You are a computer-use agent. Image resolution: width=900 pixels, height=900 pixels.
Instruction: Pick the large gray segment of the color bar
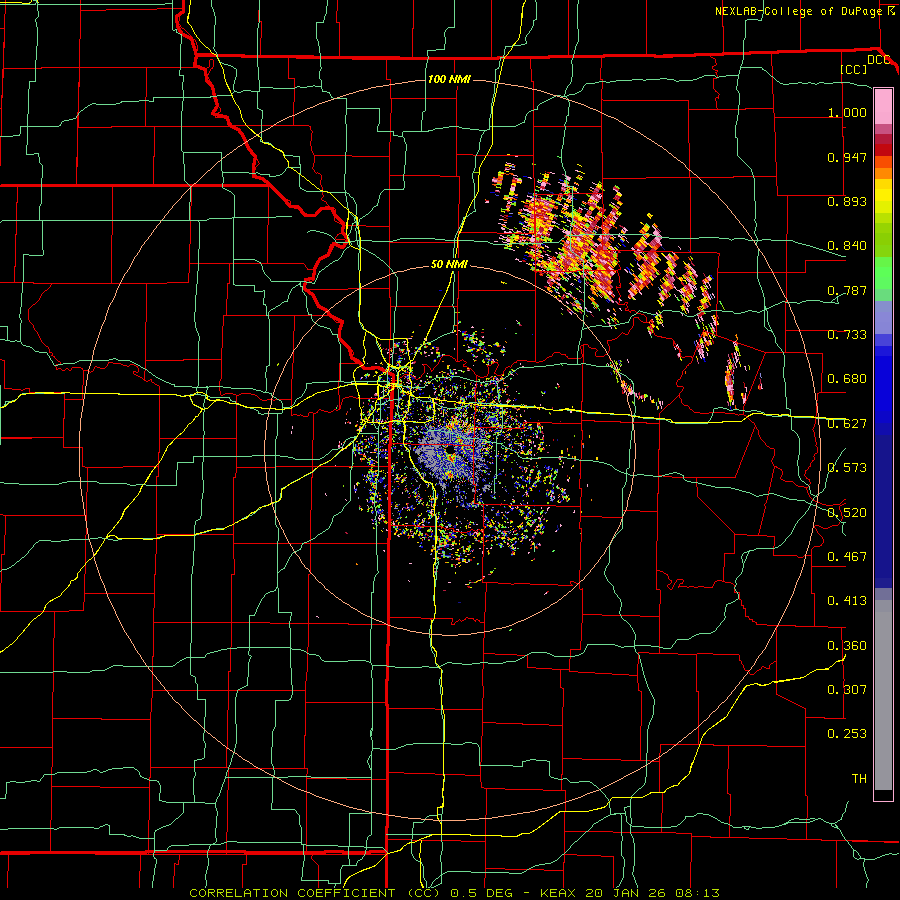[883, 695]
